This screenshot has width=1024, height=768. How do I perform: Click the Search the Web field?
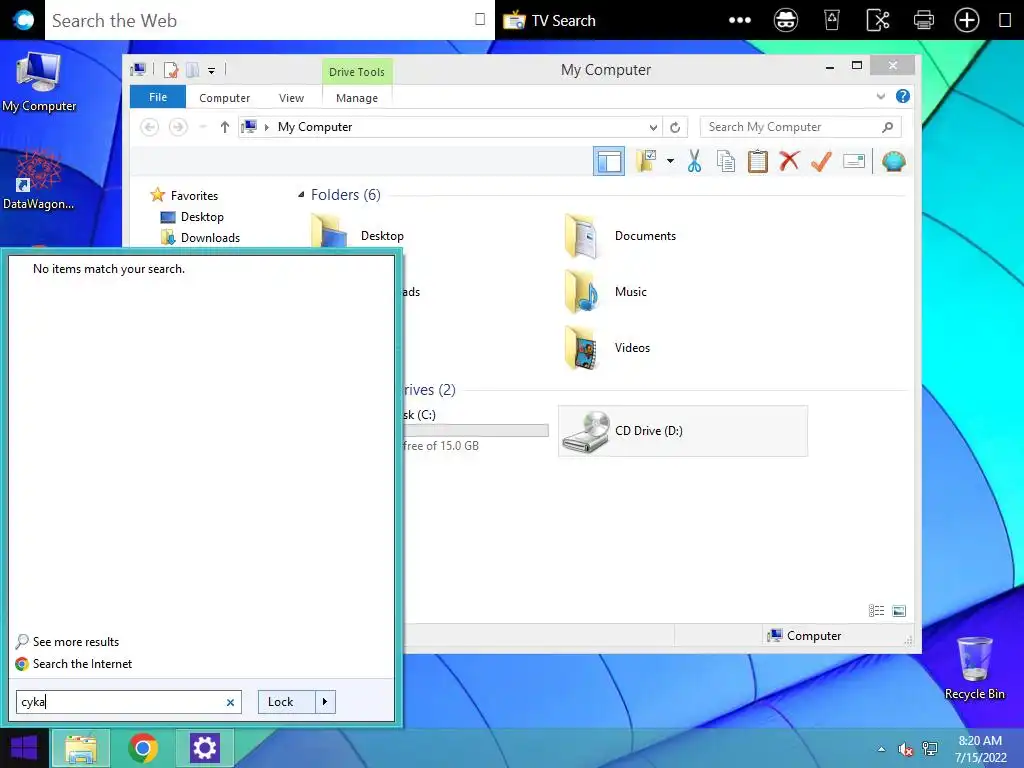coord(270,20)
